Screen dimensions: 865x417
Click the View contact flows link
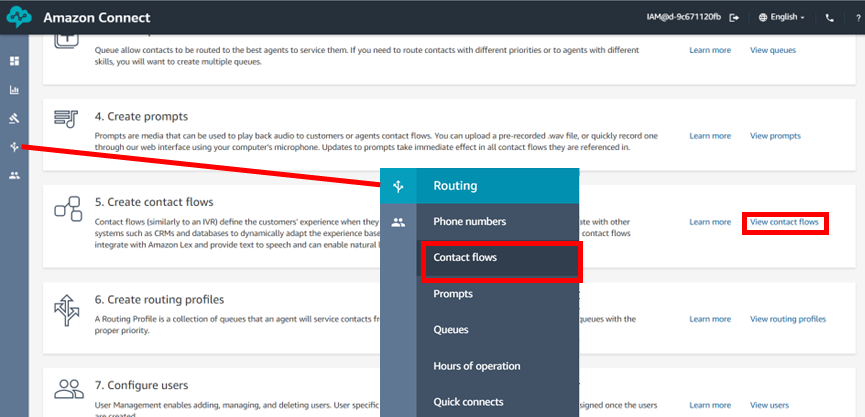point(784,222)
